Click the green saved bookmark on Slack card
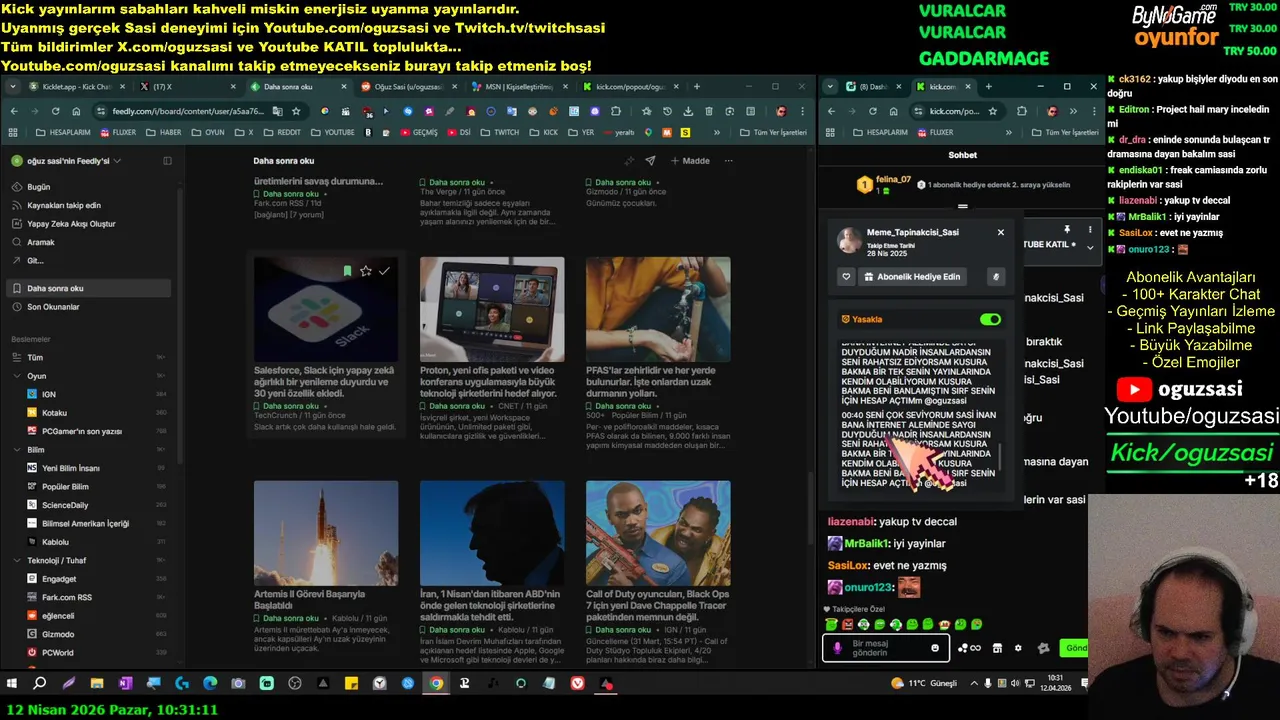The image size is (1280, 720). tap(347, 271)
